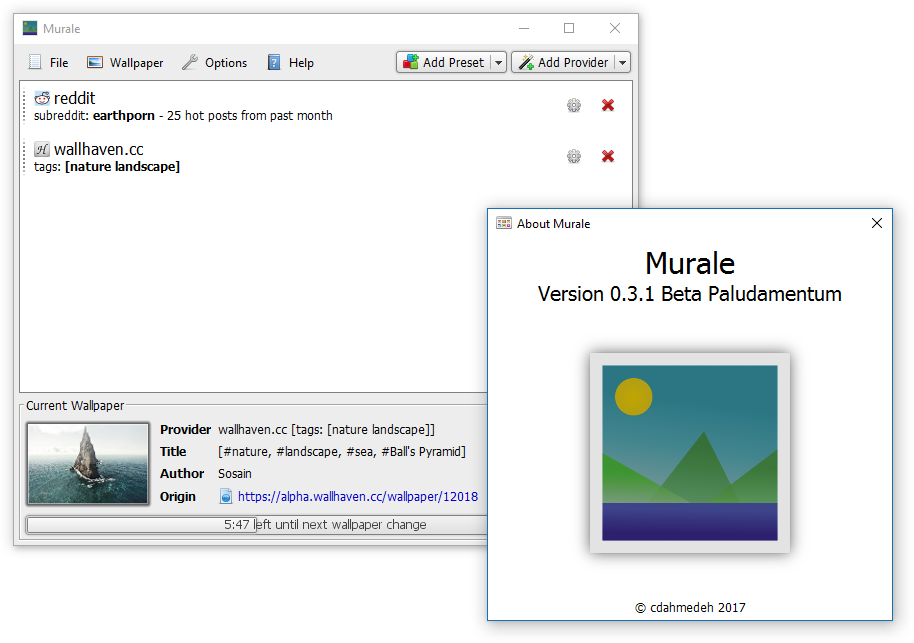Click the Version 0.3.1 Beta Paludamentum text
This screenshot has width=914, height=643.
click(690, 294)
